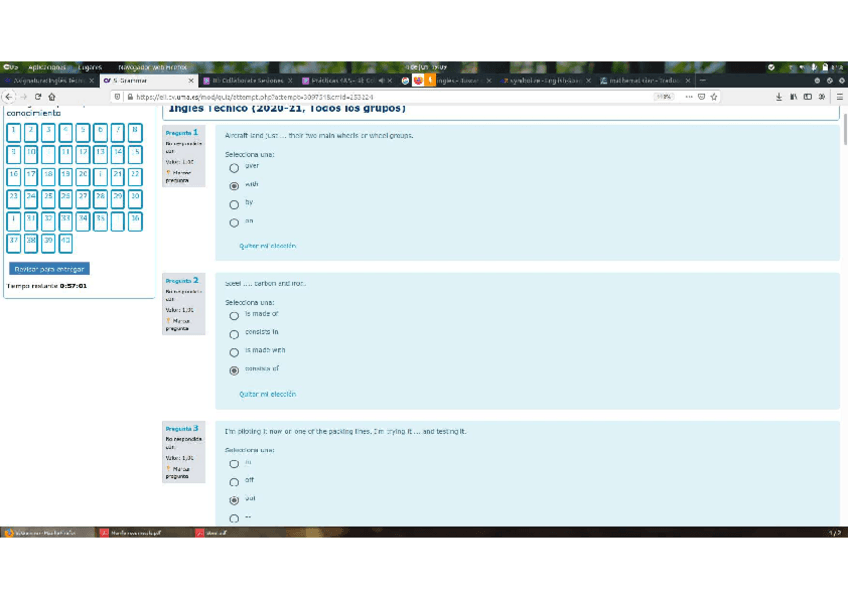Switch to mathematician translator tab
Viewport: 848px width, 599px height.
click(645, 81)
